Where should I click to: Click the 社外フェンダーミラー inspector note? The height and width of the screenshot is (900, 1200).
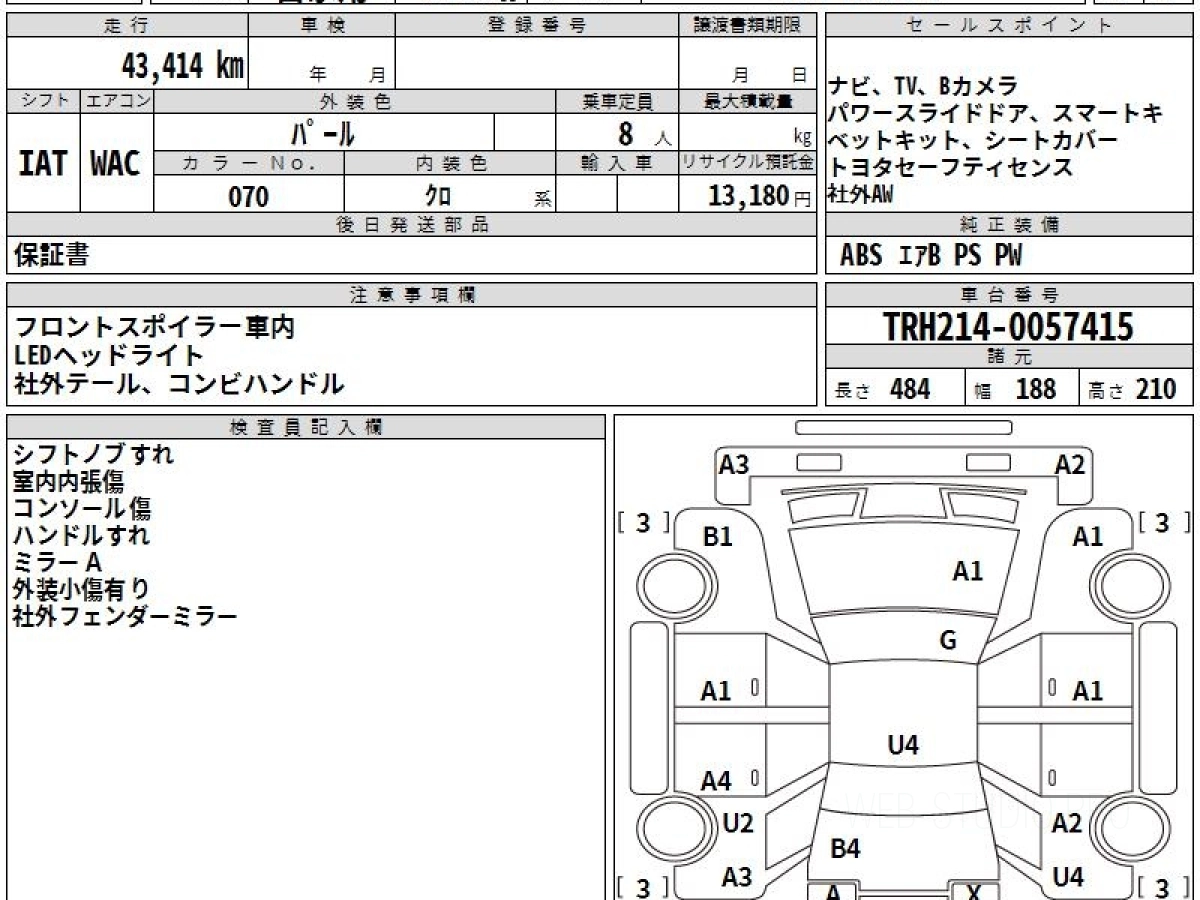click(x=125, y=616)
